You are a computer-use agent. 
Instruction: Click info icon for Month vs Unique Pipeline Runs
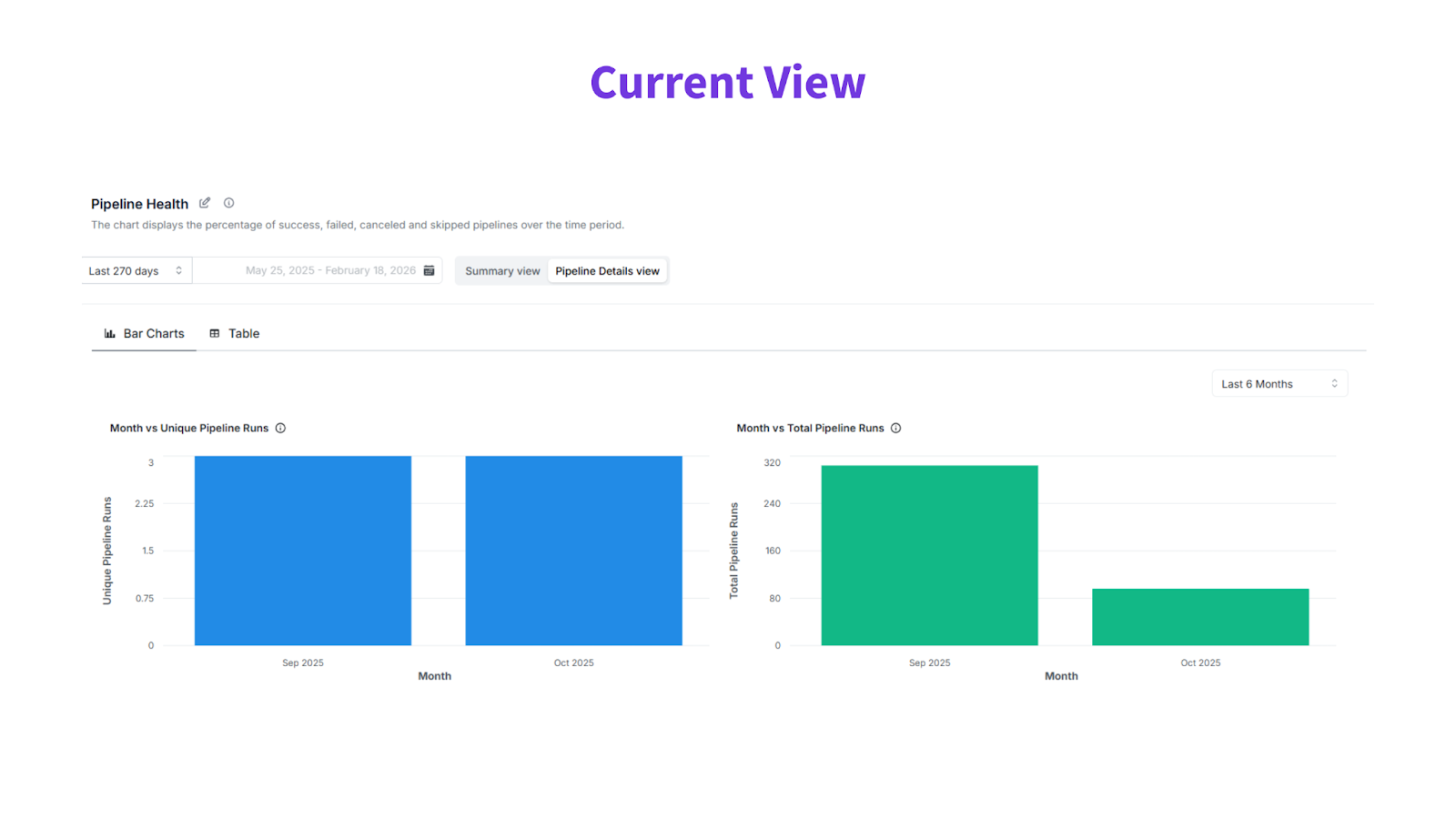coord(280,428)
